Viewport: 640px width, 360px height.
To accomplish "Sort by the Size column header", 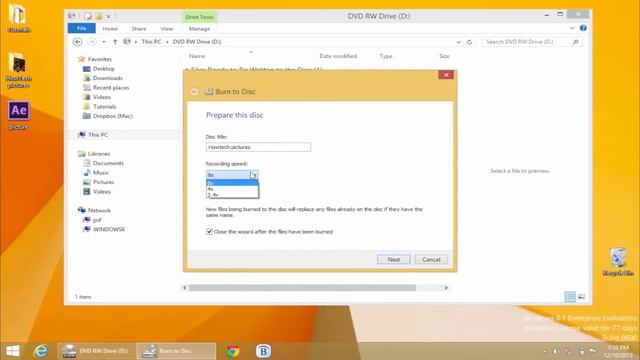I will (444, 56).
